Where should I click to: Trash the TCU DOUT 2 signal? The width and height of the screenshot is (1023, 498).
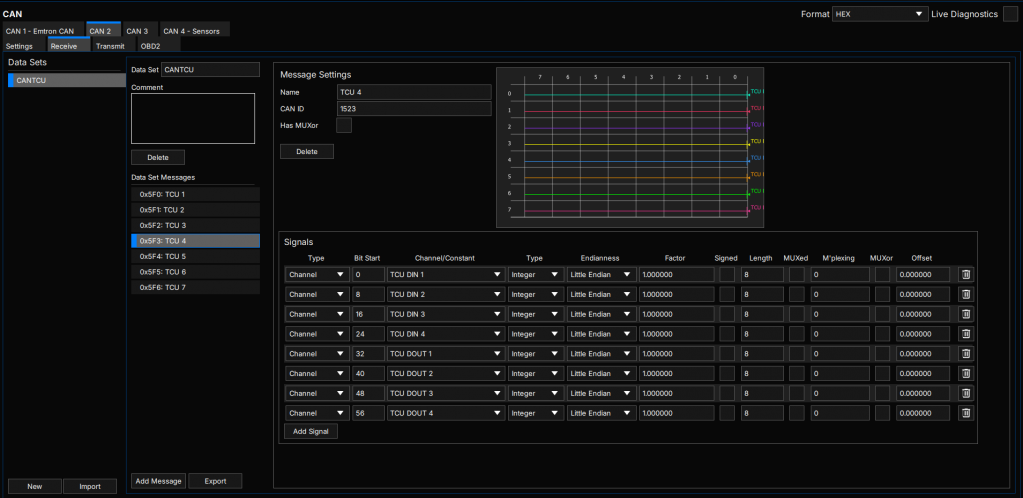[965, 373]
